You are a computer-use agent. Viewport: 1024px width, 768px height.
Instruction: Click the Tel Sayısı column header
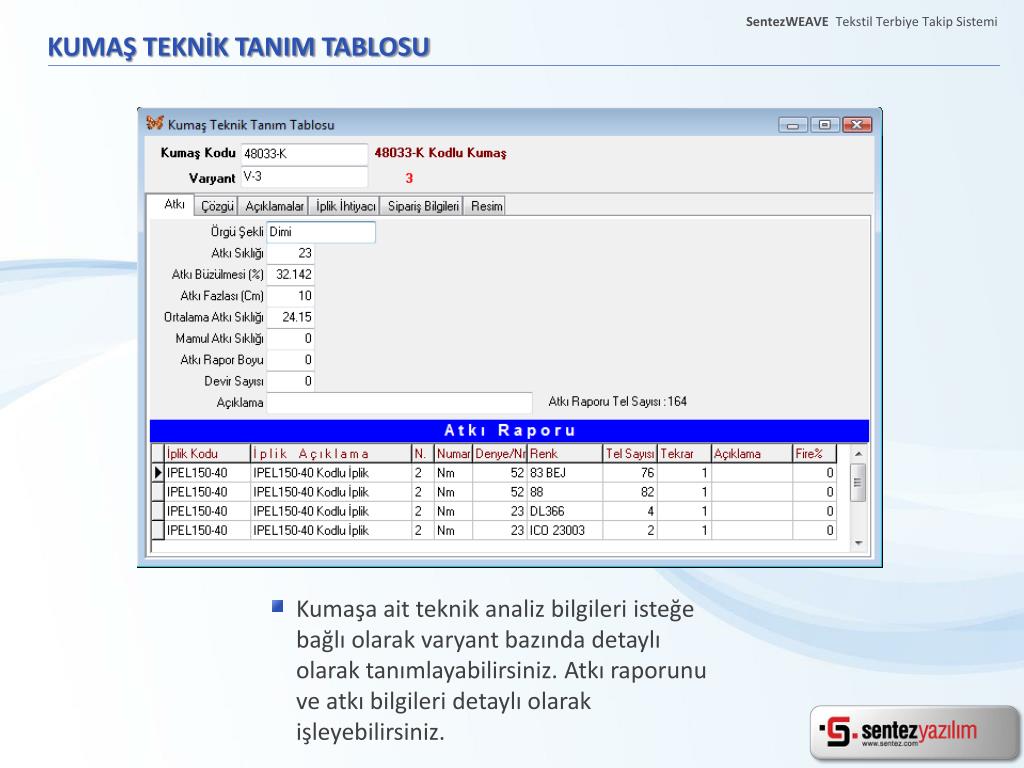tap(630, 453)
